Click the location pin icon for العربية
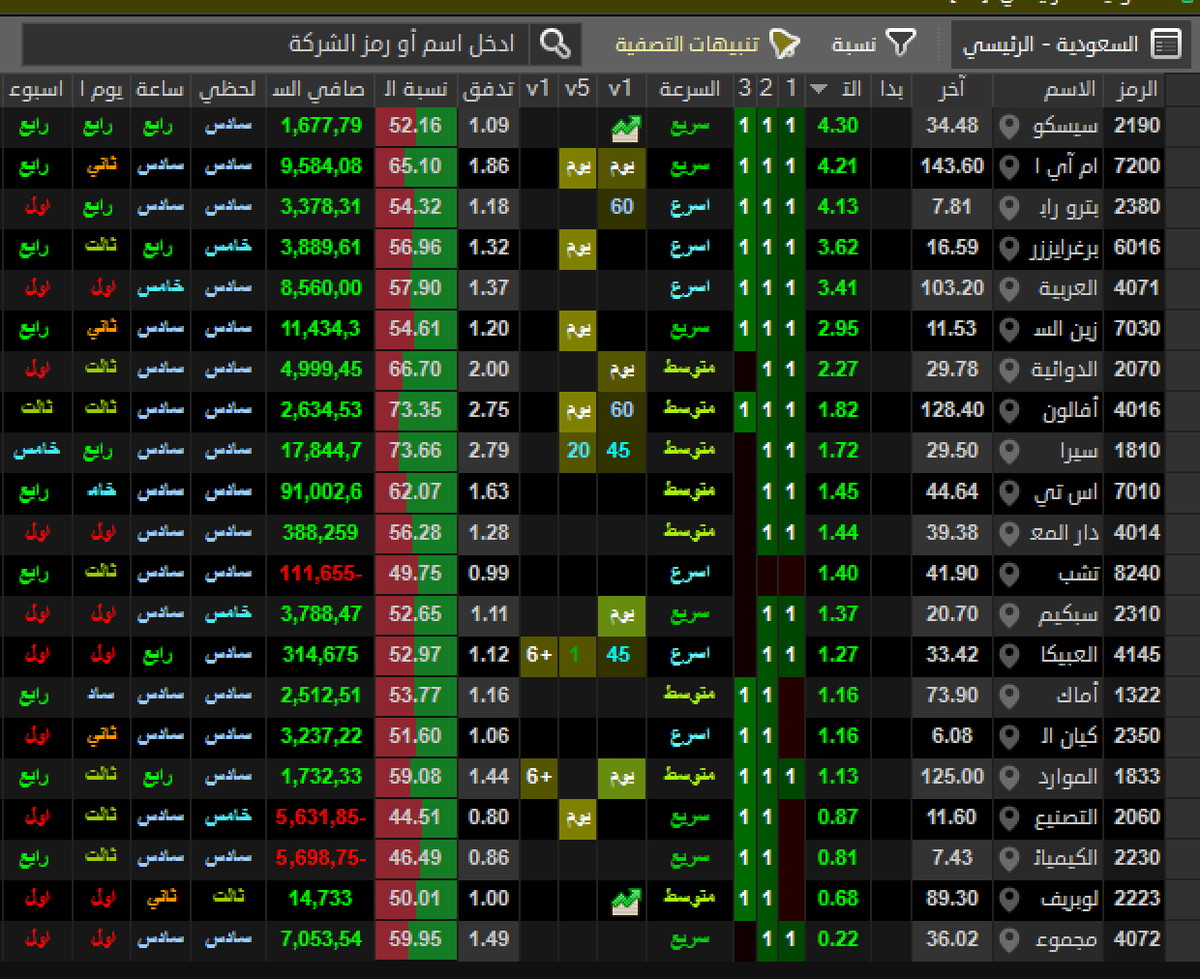 [1009, 288]
